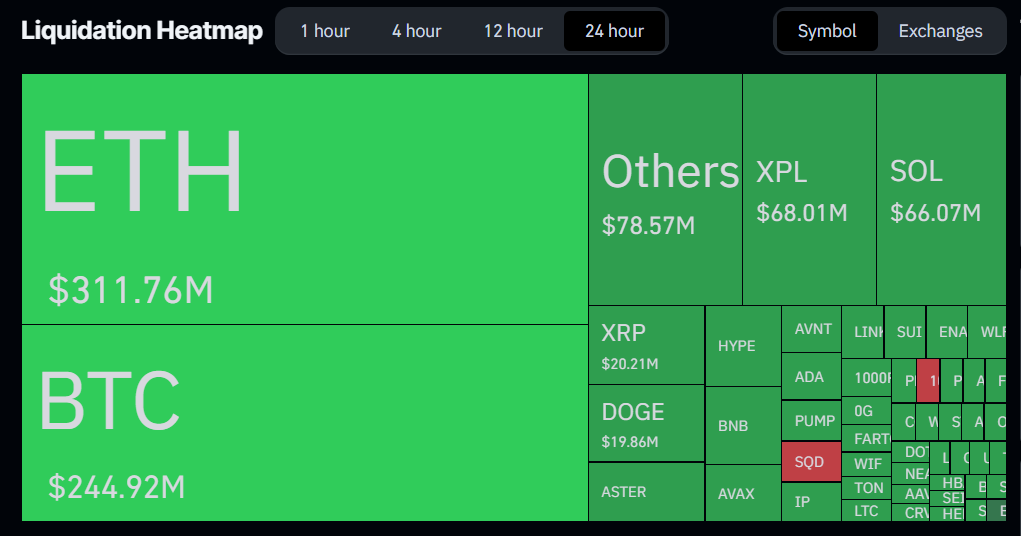This screenshot has width=1021, height=536.
Task: Select the HYPE heatmap block
Action: tap(743, 346)
